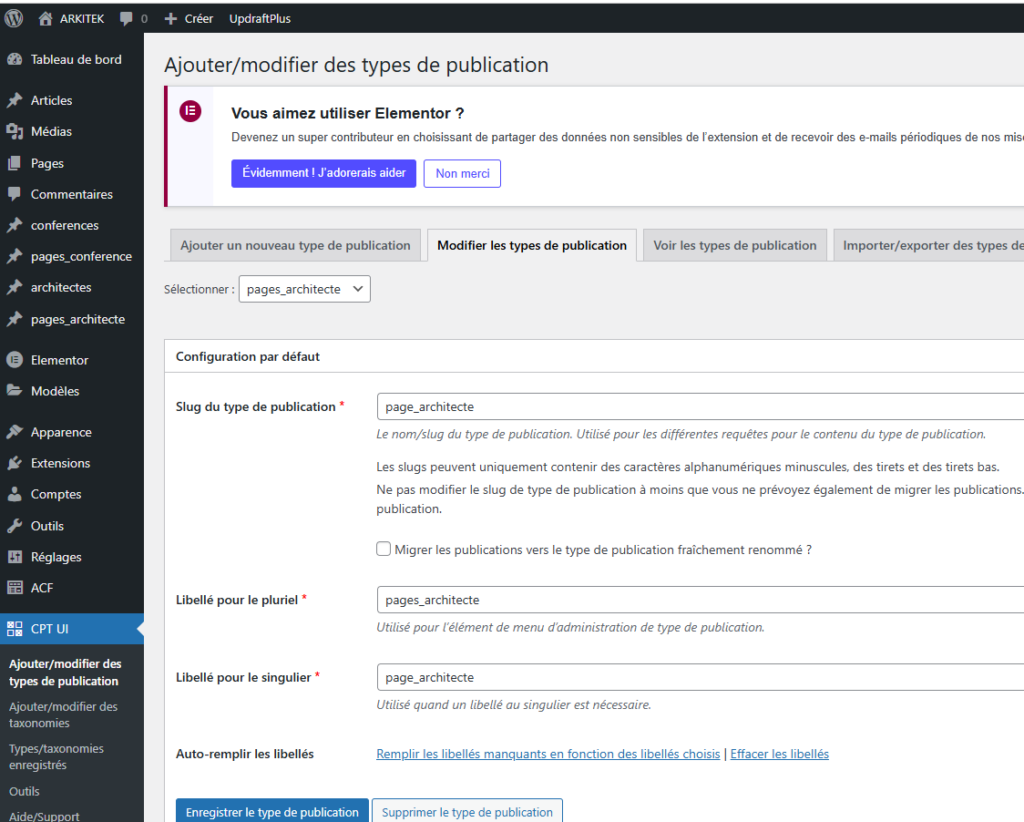This screenshot has width=1024, height=822.
Task: Open the ARKITEK site home icon
Action: pos(45,19)
